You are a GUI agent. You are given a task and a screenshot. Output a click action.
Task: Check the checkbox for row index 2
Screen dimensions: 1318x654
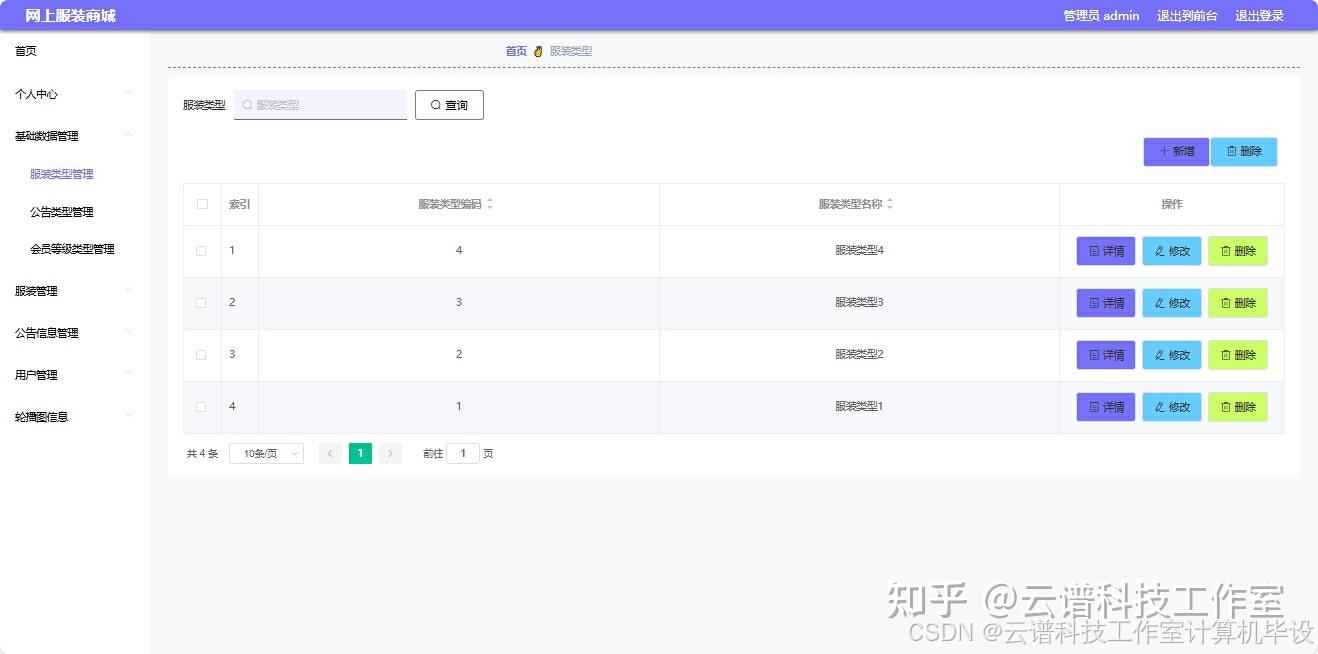pos(201,303)
